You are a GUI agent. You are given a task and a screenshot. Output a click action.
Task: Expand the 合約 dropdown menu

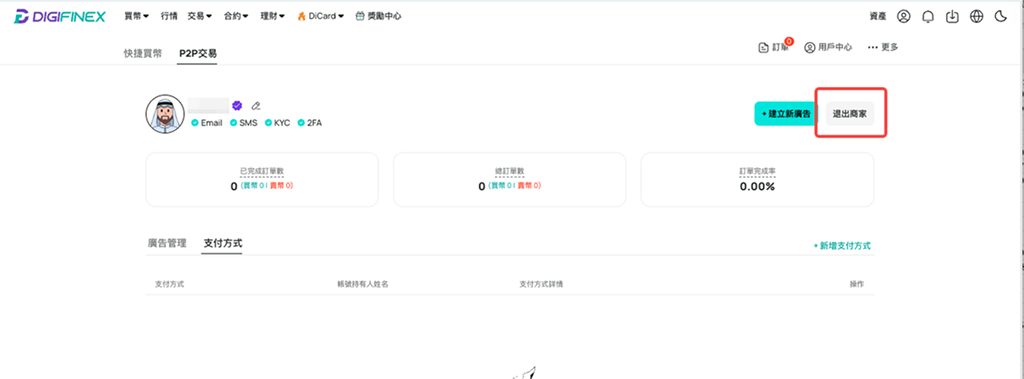[x=236, y=16]
